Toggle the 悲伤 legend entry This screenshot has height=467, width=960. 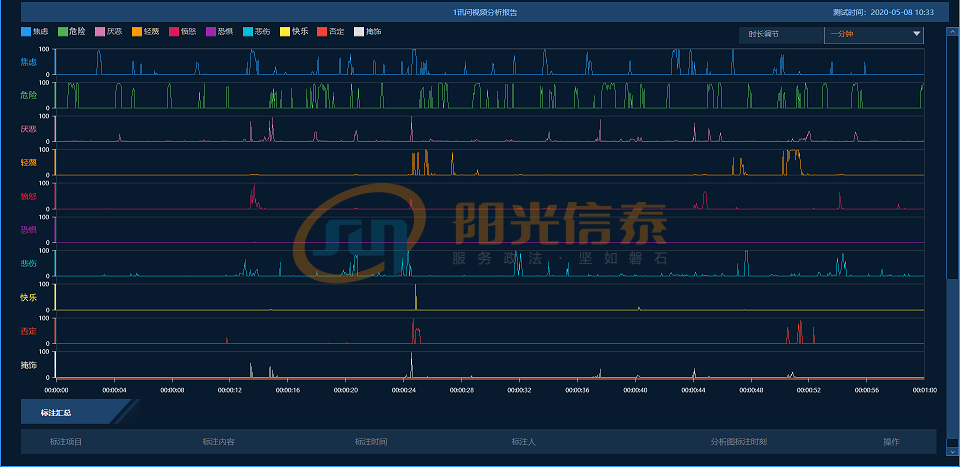tap(258, 31)
